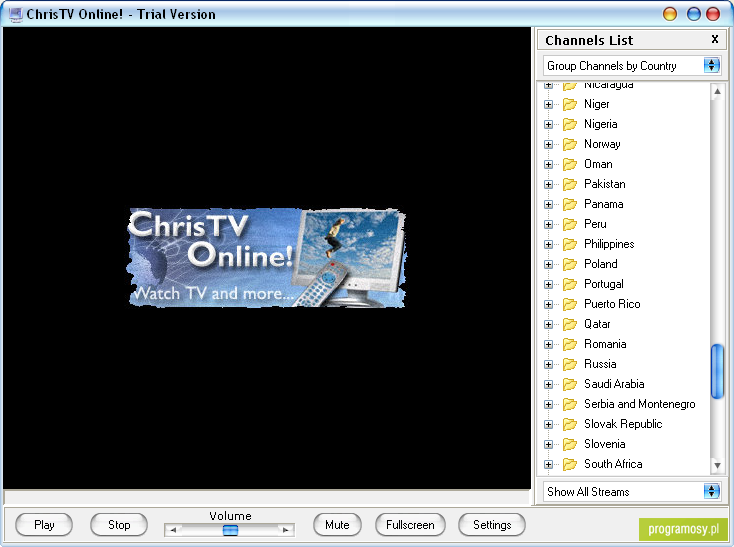Expand the Slovak Republic group

tap(549, 424)
